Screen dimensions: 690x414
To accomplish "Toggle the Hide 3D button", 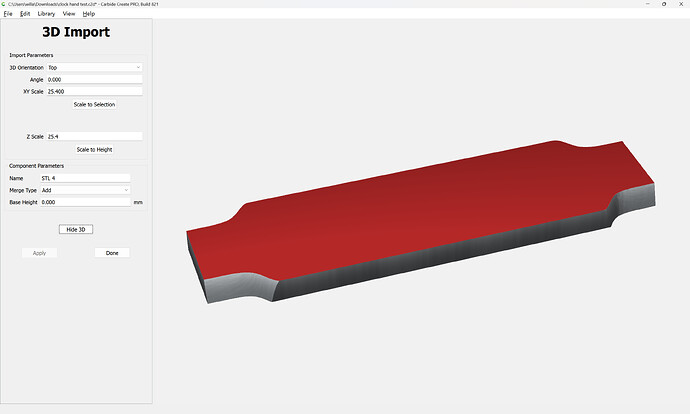I will [75, 229].
